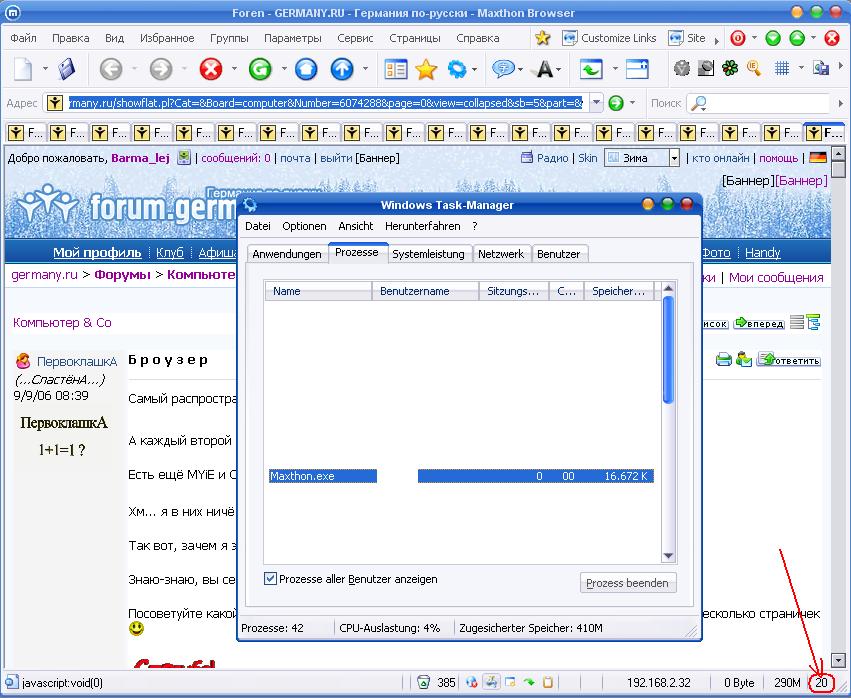This screenshot has height=698, width=851.
Task: Expand the address bar history dropdown
Action: 596,103
